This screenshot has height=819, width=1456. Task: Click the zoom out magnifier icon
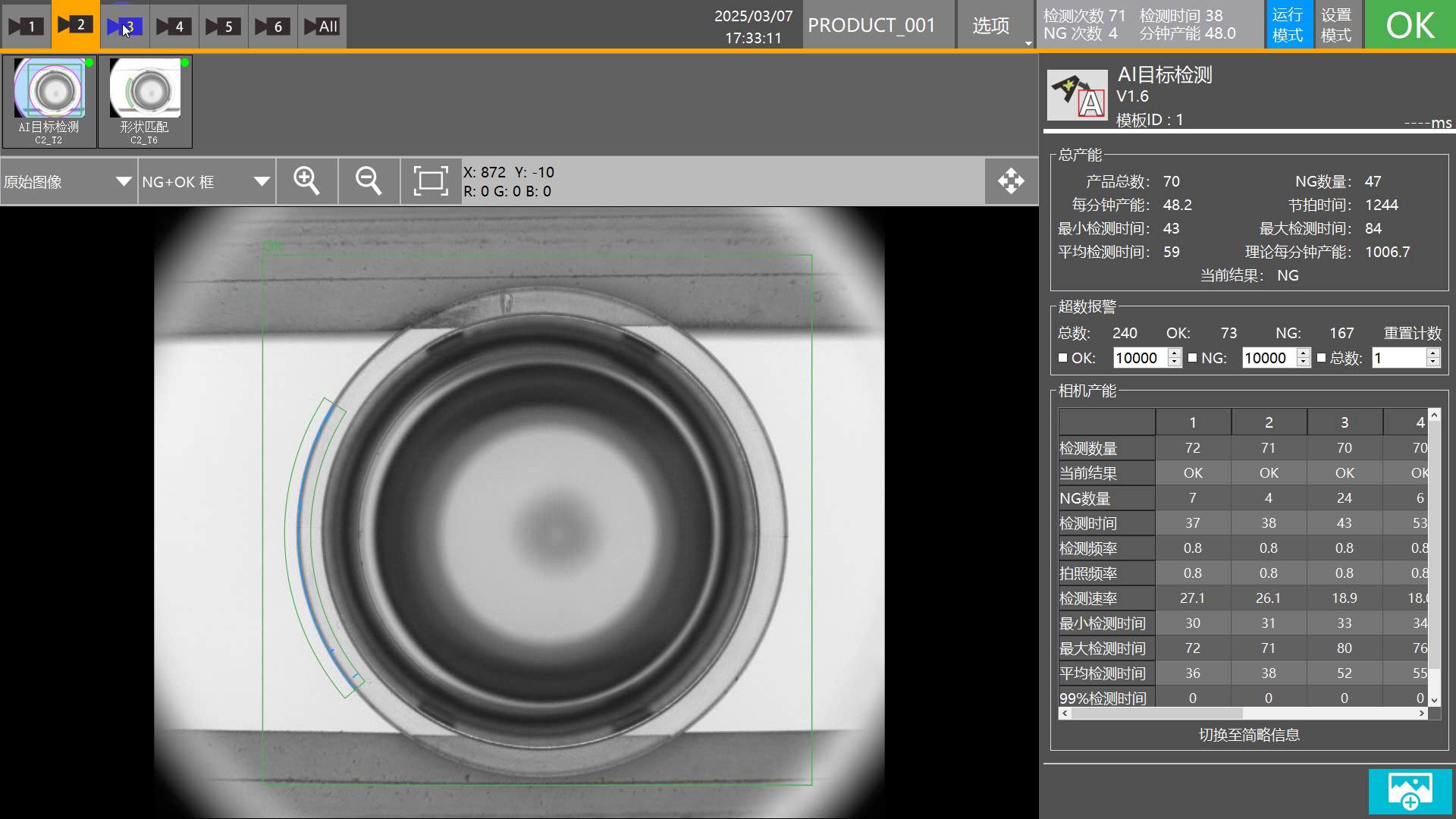(369, 181)
